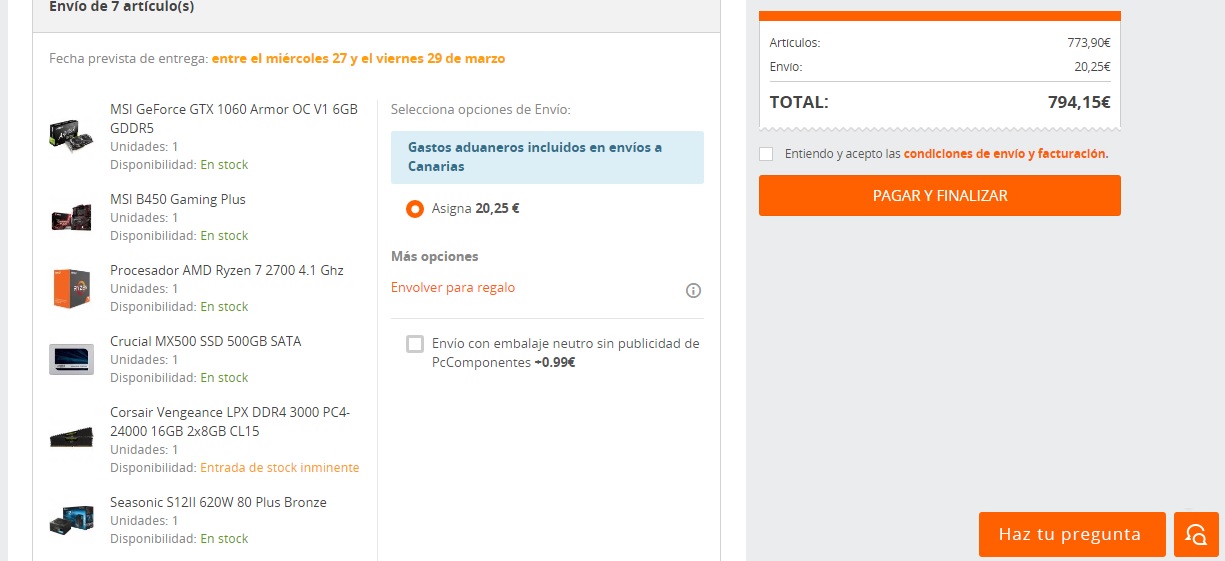The height and width of the screenshot is (561, 1225).
Task: Open the Haz tu pregunta chat button
Action: click(1071, 534)
